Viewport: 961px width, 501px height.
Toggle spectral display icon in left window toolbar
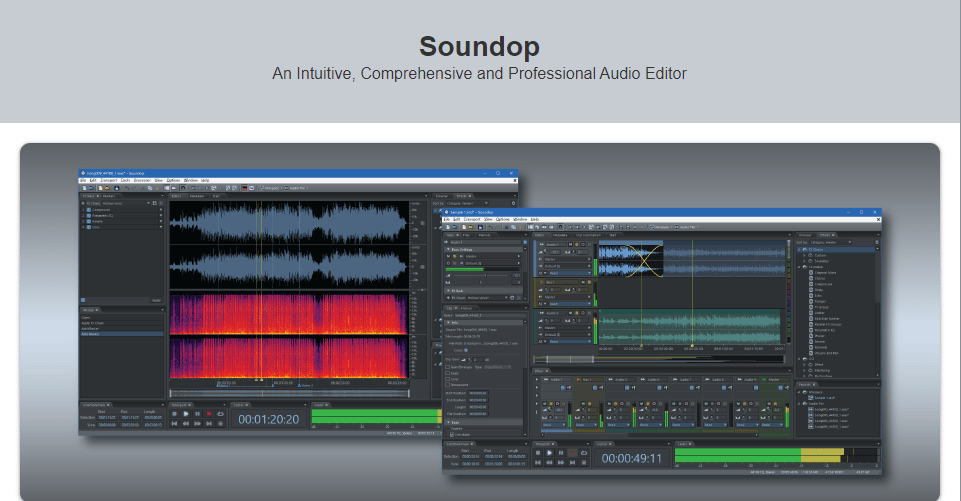tap(244, 188)
